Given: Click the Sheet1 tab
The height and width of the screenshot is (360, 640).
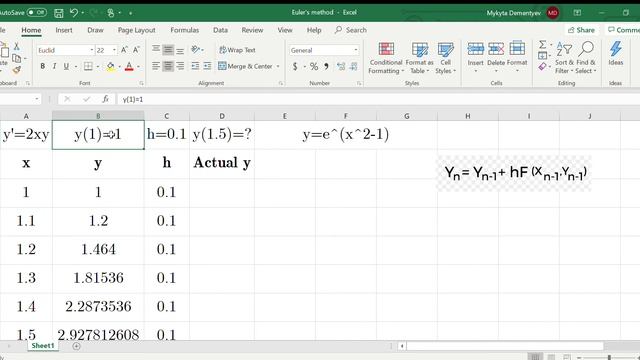Looking at the screenshot, I should [x=43, y=346].
